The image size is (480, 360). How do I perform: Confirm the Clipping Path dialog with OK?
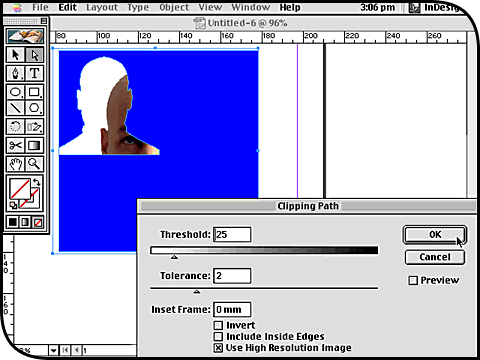pos(435,235)
